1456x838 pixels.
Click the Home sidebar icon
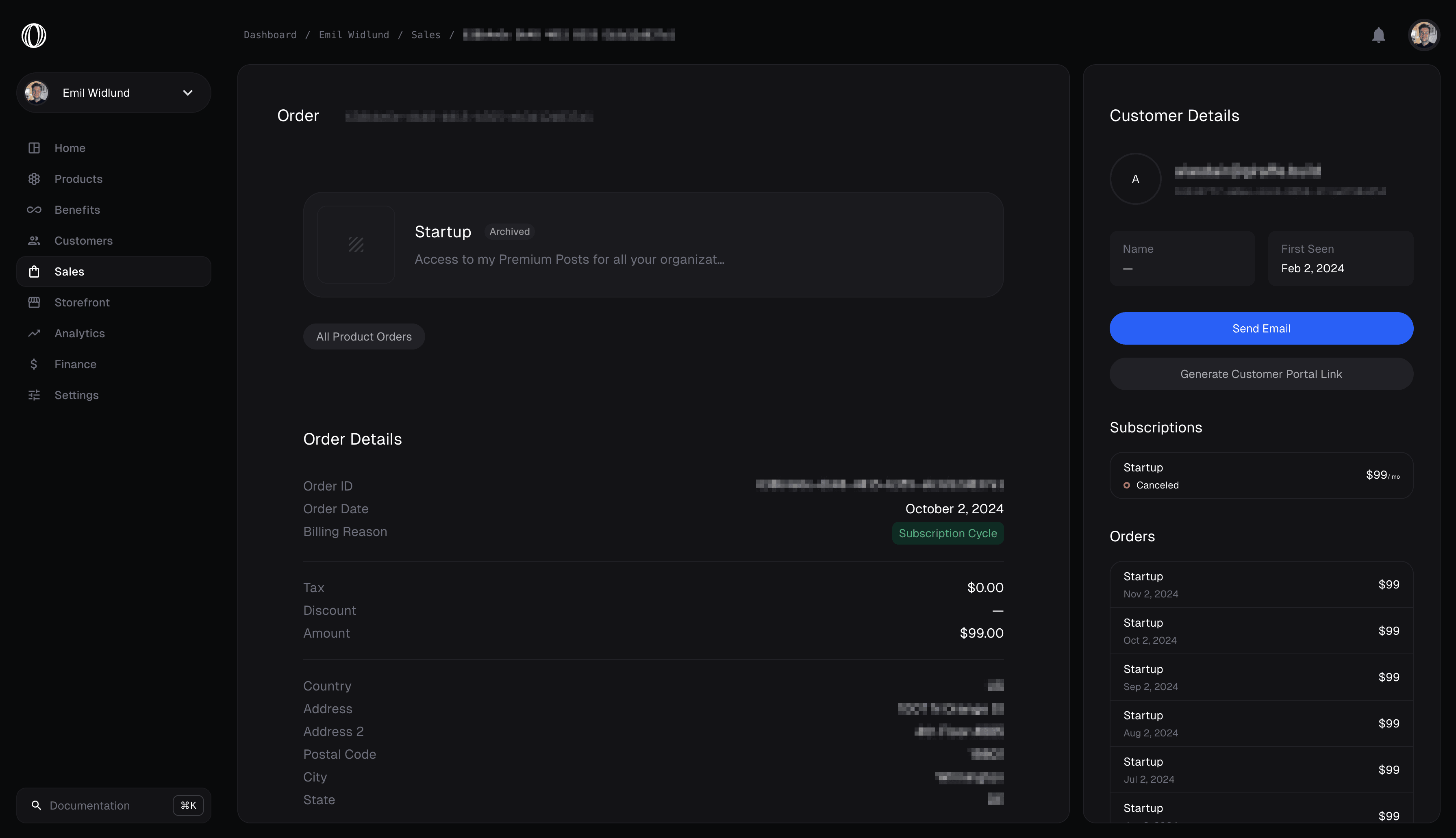tap(34, 148)
